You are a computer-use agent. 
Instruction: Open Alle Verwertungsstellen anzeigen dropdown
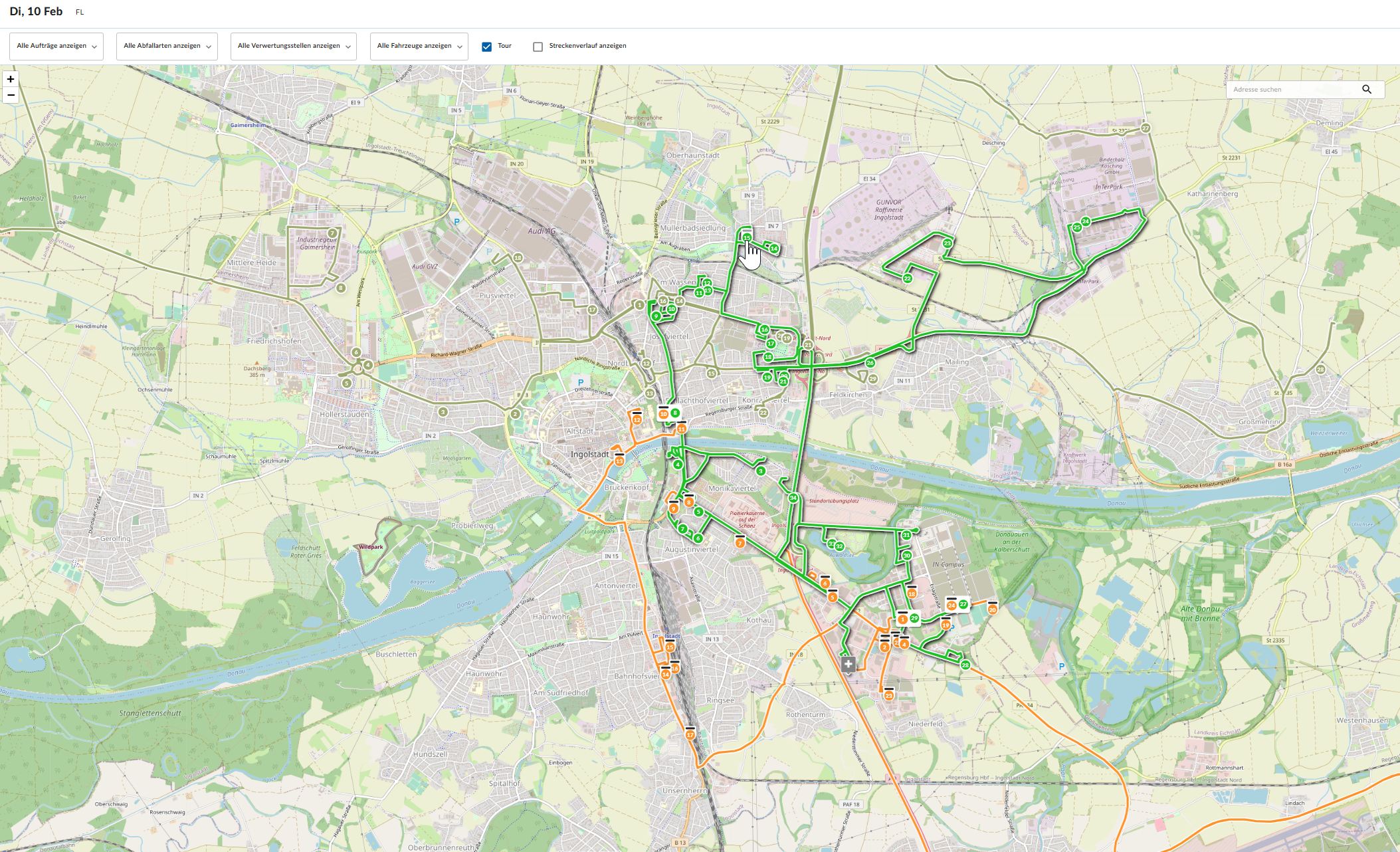(x=293, y=47)
